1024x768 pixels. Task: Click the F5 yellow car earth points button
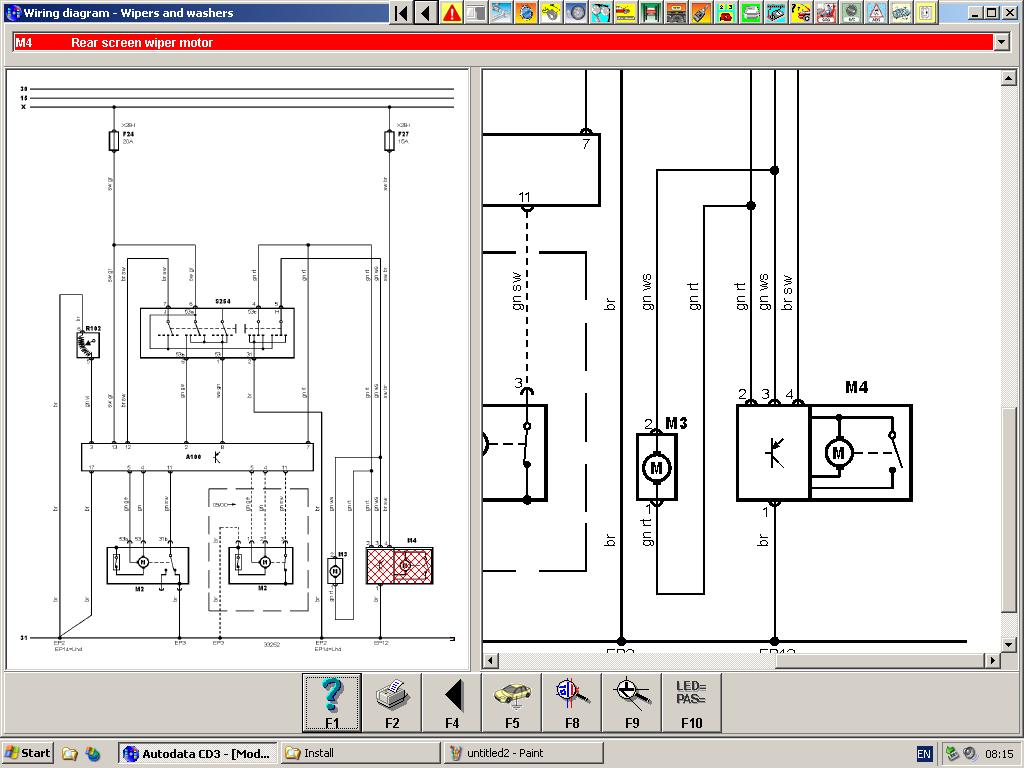(512, 702)
